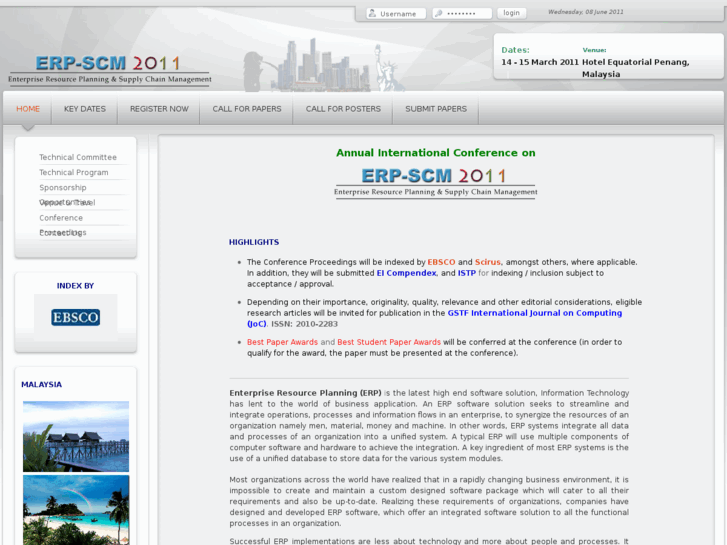The width and height of the screenshot is (727, 545).
Task: Click 'ISSN: 2010-2283' text
Action: click(304, 324)
